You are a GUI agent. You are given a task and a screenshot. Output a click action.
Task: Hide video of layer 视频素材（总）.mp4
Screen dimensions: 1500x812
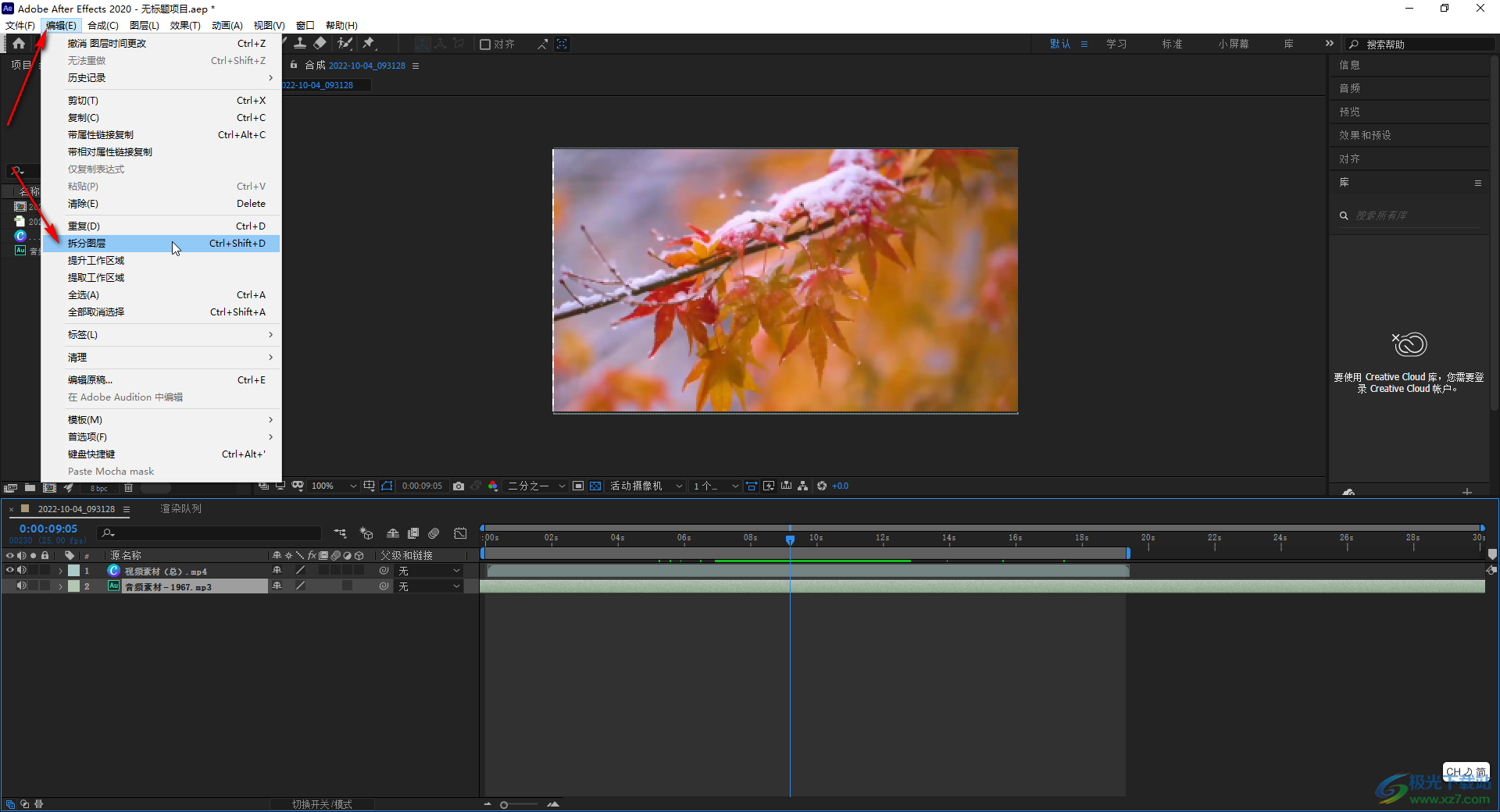pyautogui.click(x=10, y=571)
